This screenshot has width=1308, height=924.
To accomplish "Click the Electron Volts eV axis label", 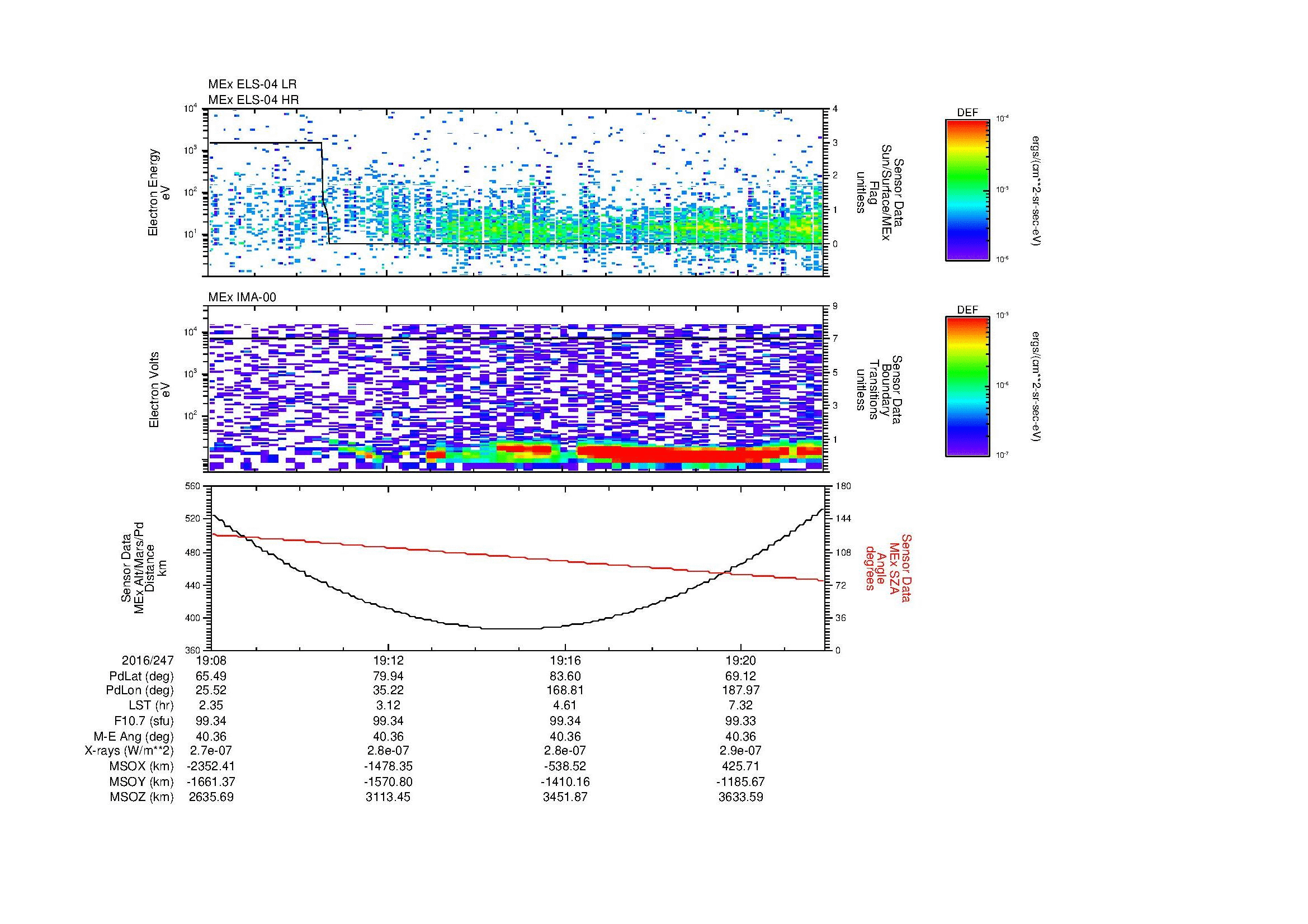I will pyautogui.click(x=159, y=390).
